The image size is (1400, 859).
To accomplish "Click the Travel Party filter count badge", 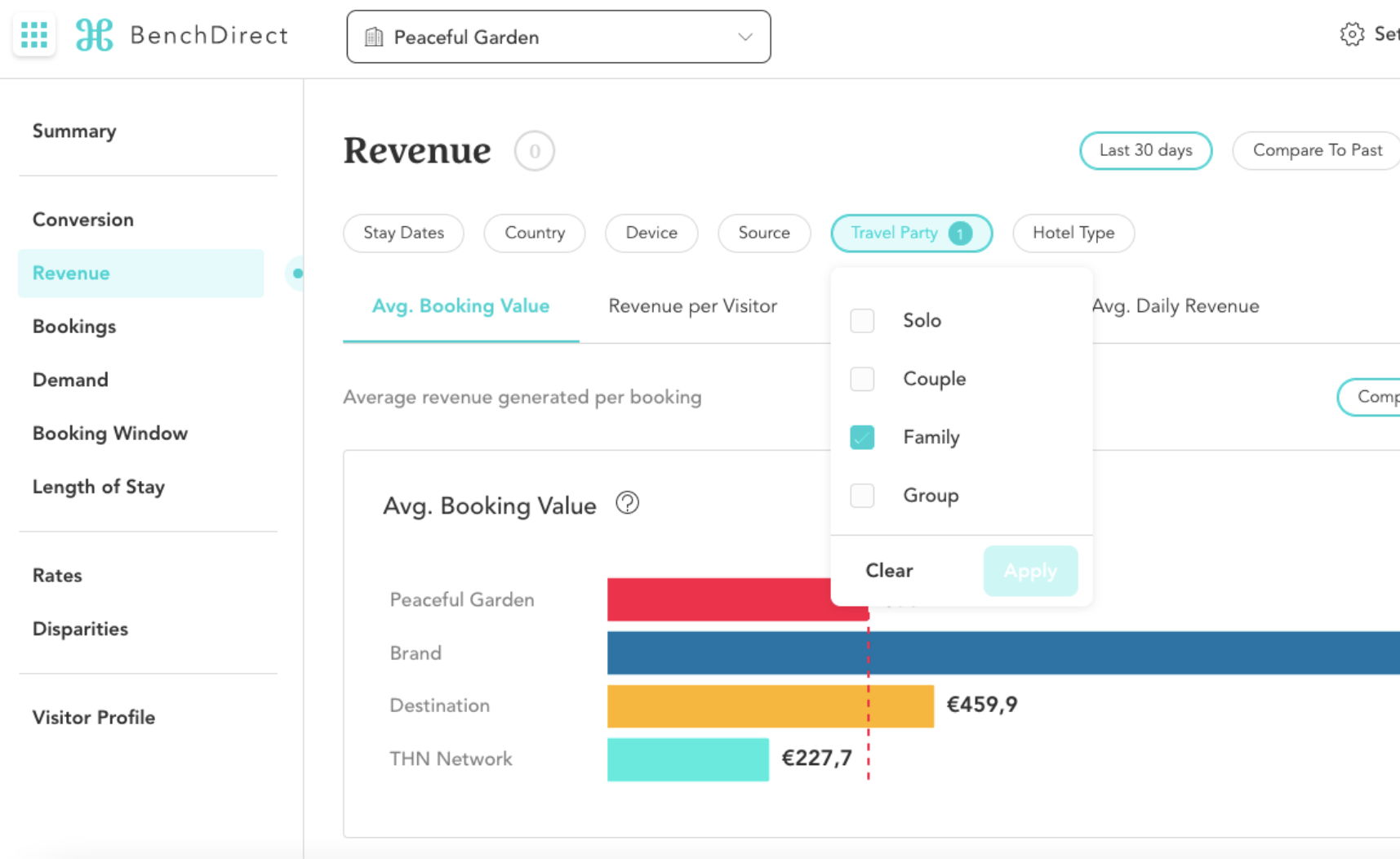I will [x=960, y=234].
